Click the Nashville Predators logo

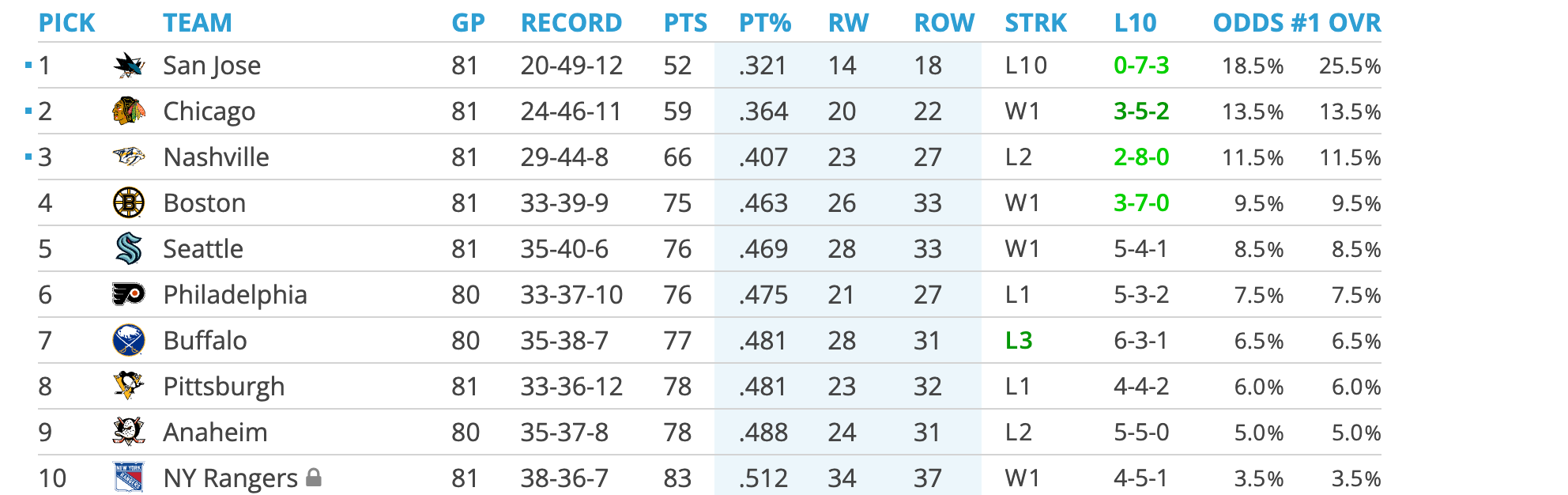(x=128, y=157)
